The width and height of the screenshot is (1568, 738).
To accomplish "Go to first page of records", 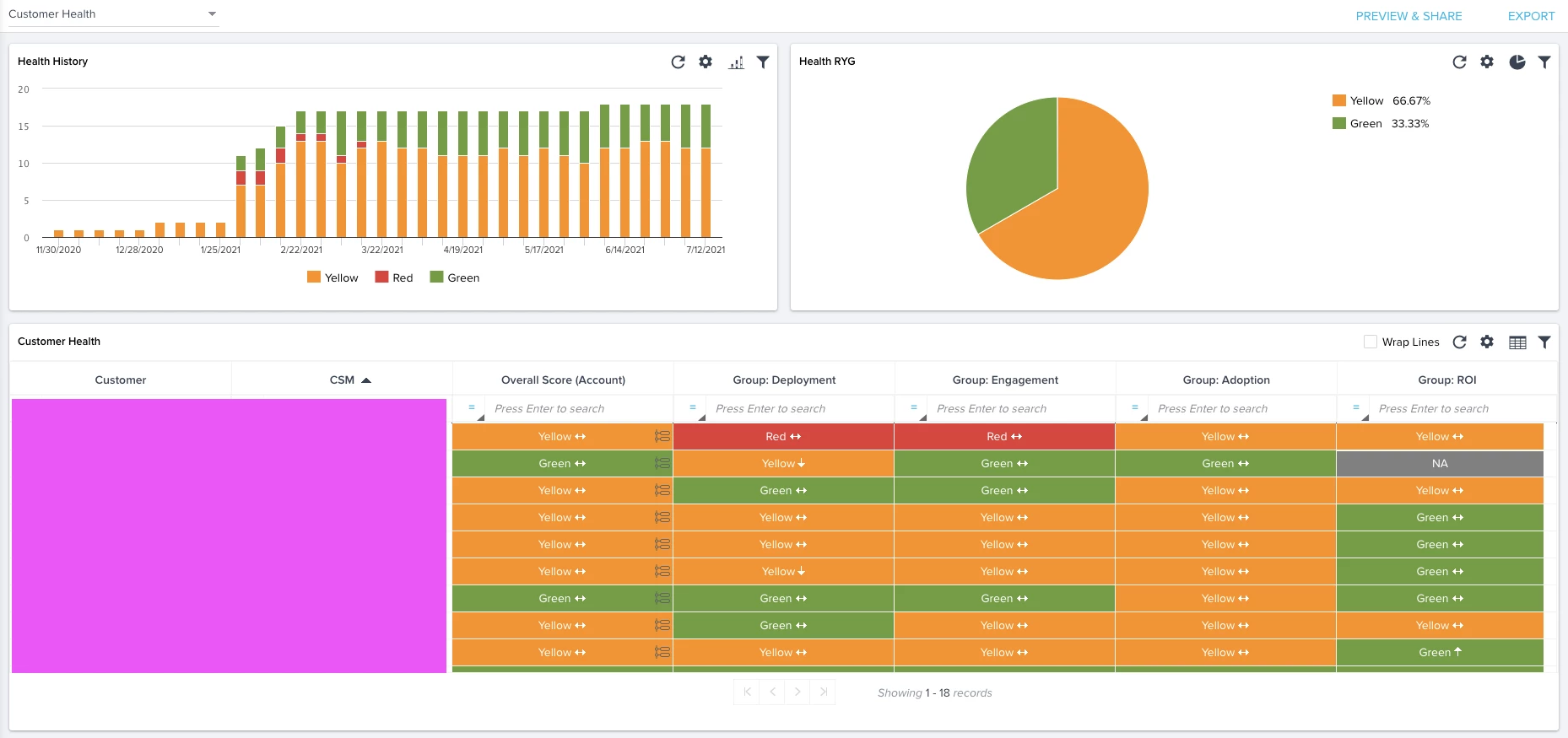I will tap(747, 692).
